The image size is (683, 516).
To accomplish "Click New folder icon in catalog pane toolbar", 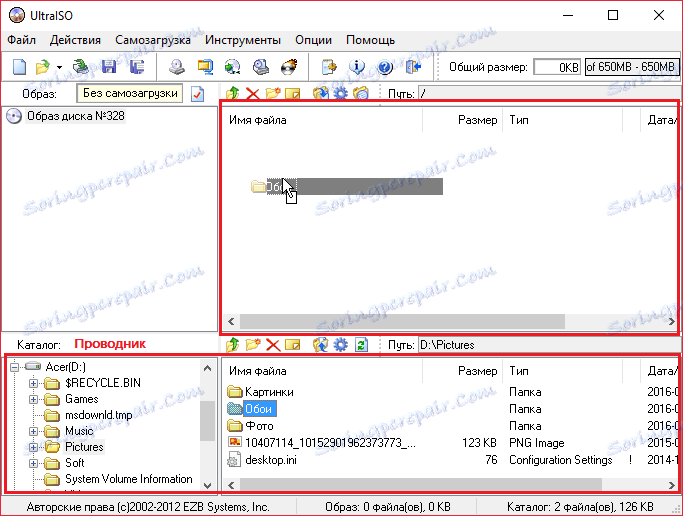I will click(253, 345).
